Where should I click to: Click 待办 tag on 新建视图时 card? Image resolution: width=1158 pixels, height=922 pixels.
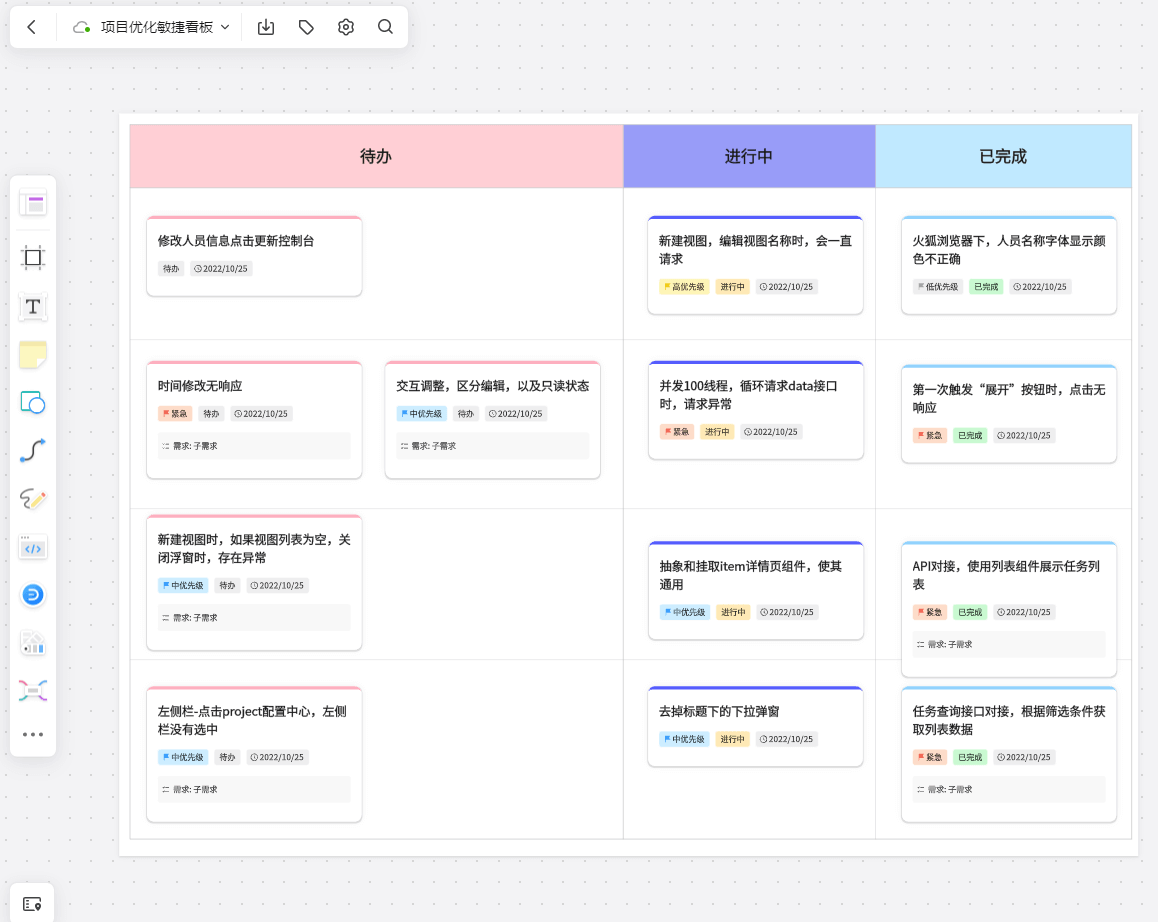pos(227,585)
